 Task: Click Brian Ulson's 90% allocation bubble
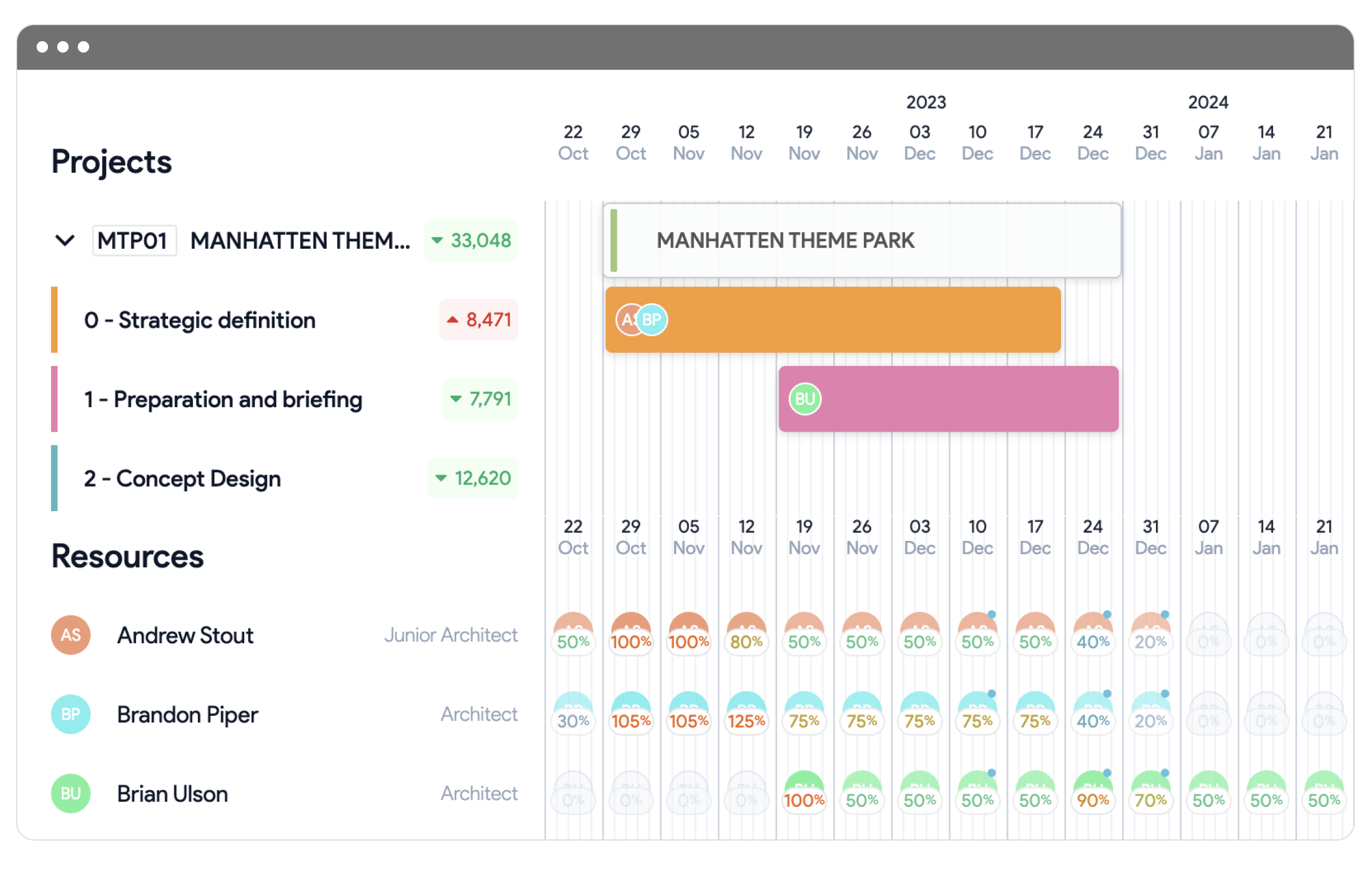point(1092,800)
